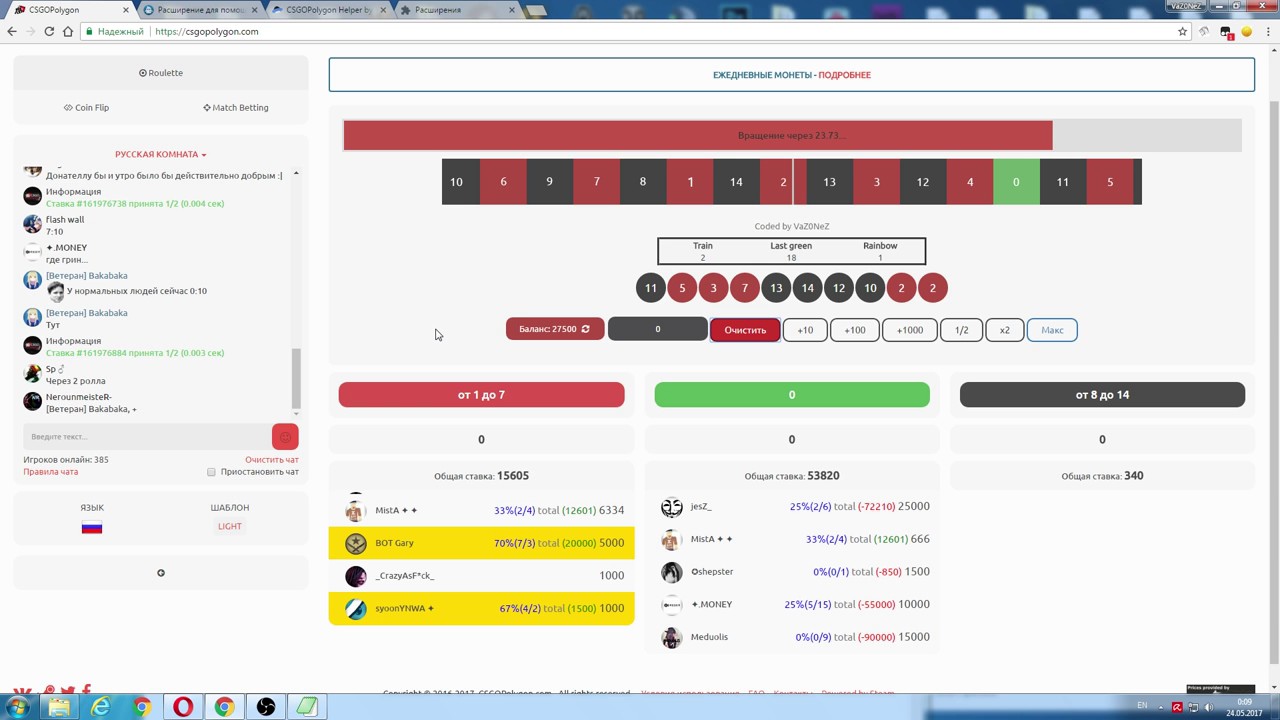Set maximum bet with 'Макс' button
Viewport: 1280px width, 720px height.
(x=1052, y=329)
